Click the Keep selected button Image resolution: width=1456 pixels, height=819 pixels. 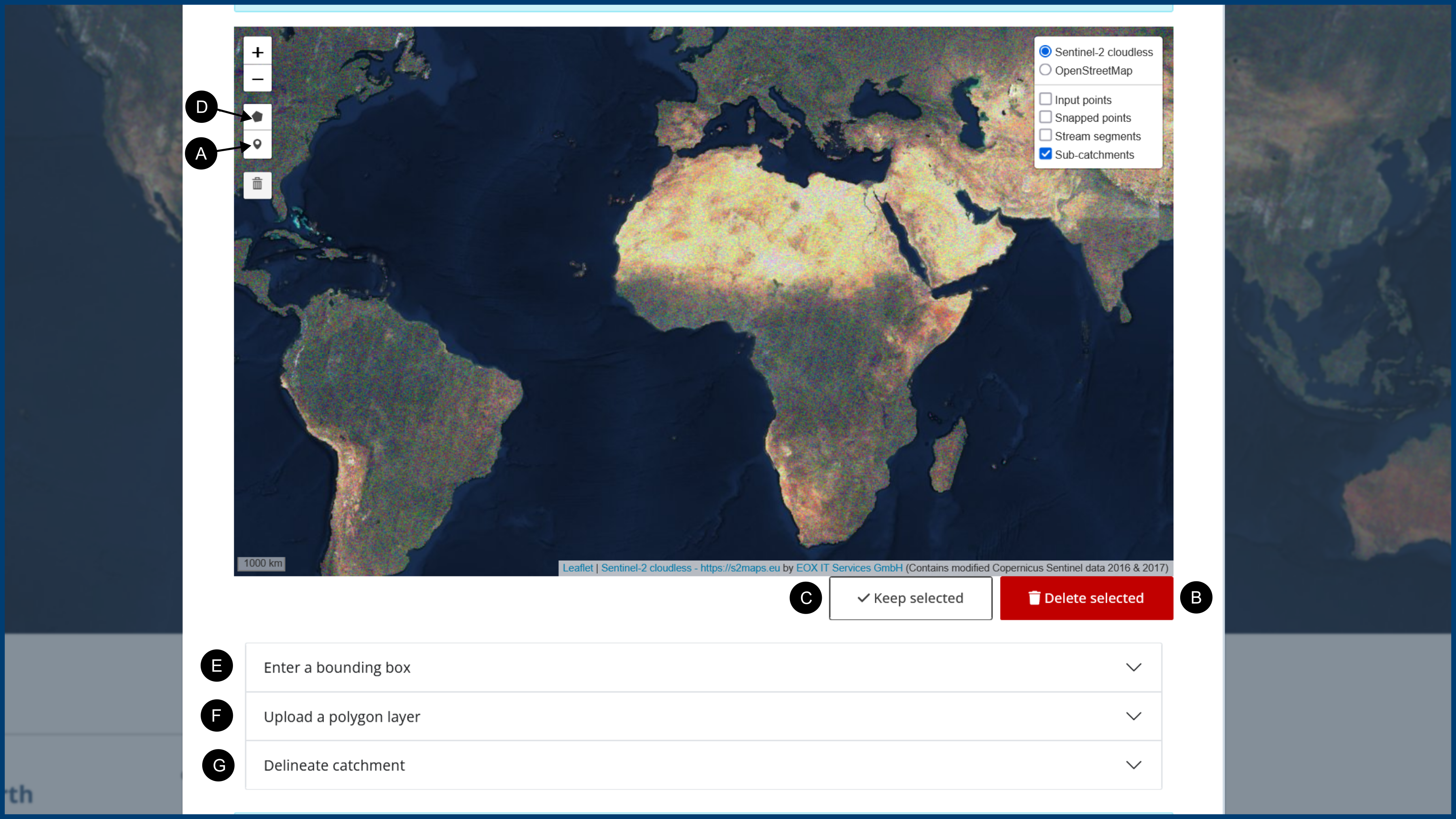(x=910, y=597)
